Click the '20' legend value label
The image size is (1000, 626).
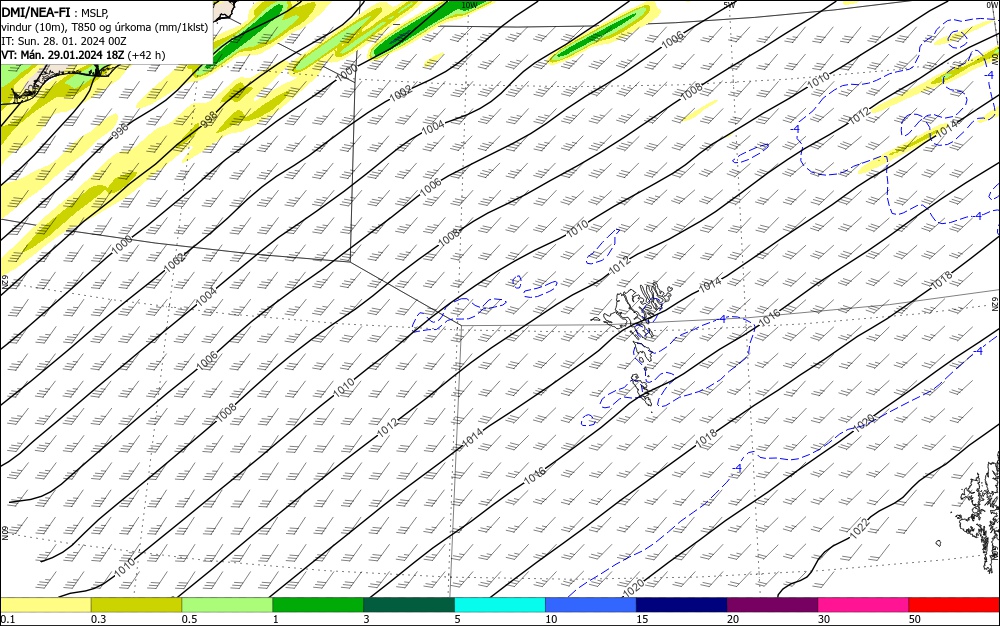pyautogui.click(x=733, y=619)
